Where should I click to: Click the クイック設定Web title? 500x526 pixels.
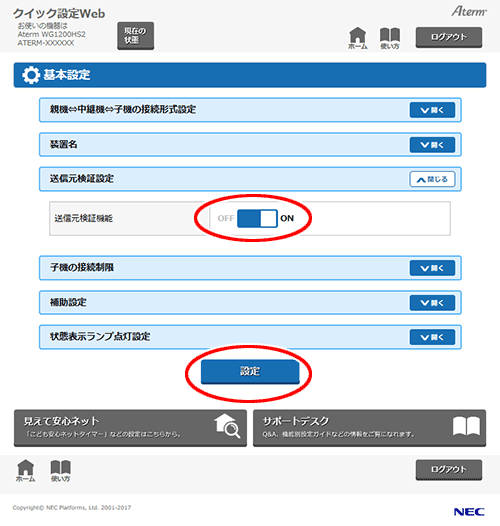click(x=59, y=13)
